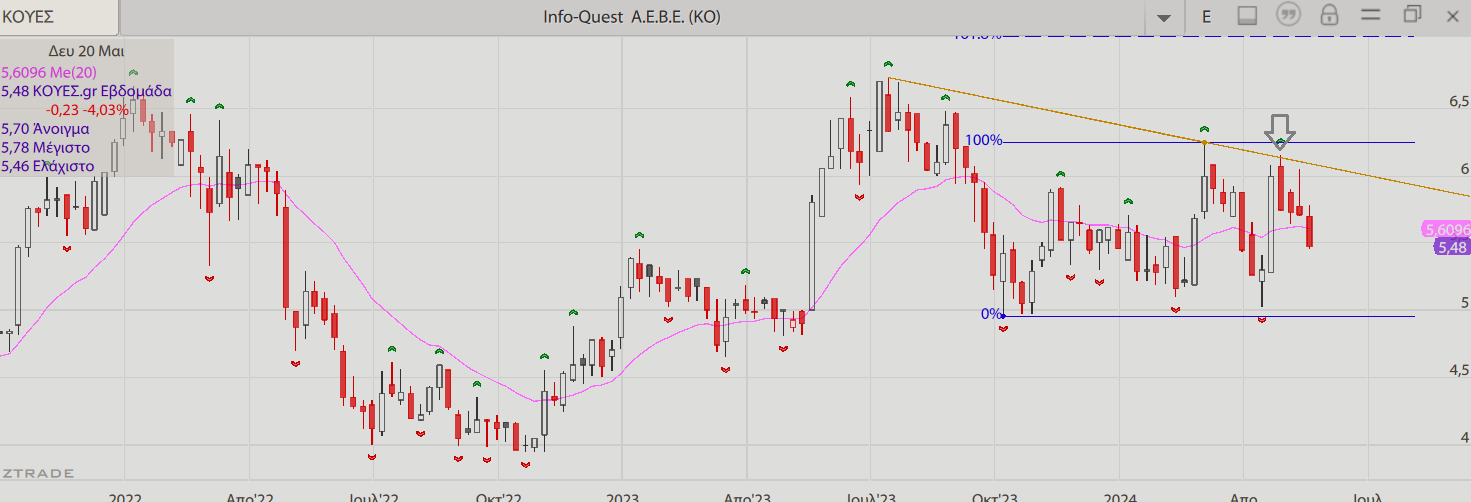The width and height of the screenshot is (1471, 502).
Task: Click the purple 5,48 last price tag
Action: click(x=1451, y=247)
